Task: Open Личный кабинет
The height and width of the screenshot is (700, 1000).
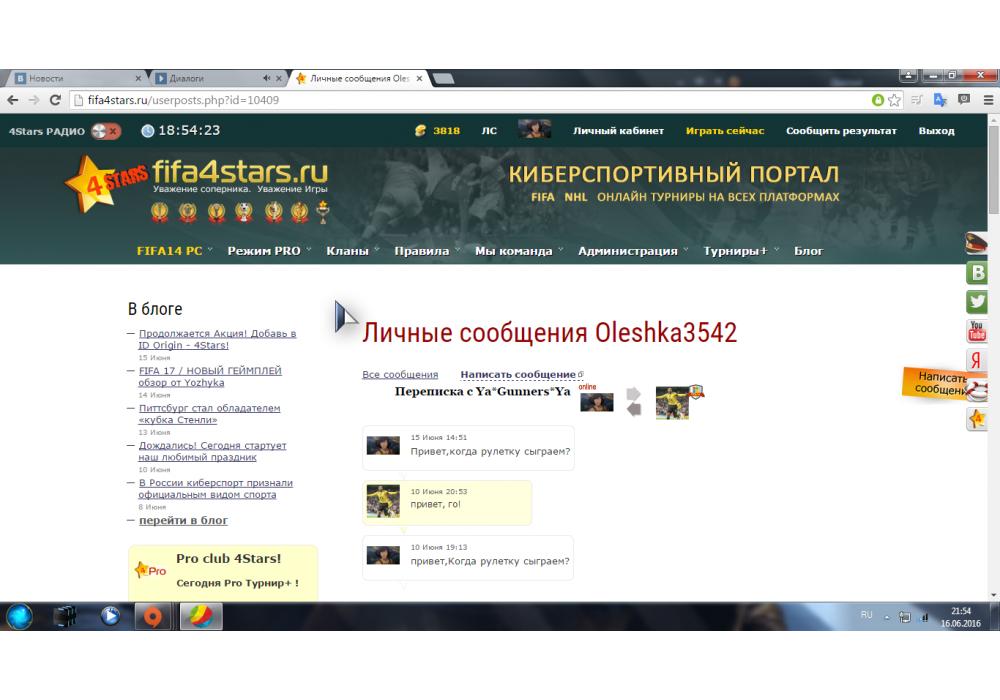Action: click(618, 131)
